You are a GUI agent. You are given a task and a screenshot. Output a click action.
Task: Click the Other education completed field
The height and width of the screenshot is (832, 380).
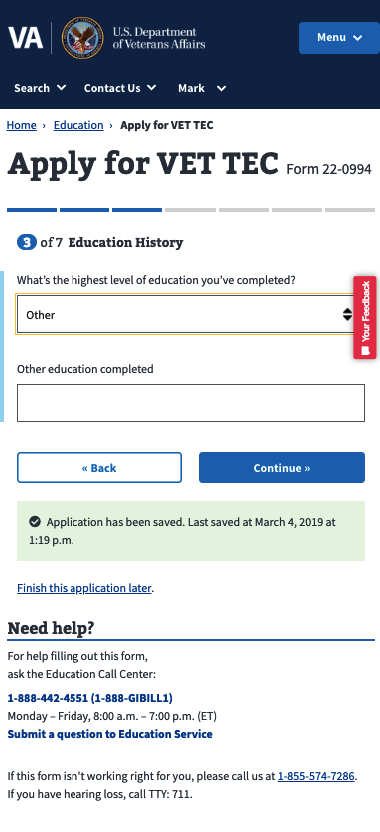pyautogui.click(x=191, y=403)
